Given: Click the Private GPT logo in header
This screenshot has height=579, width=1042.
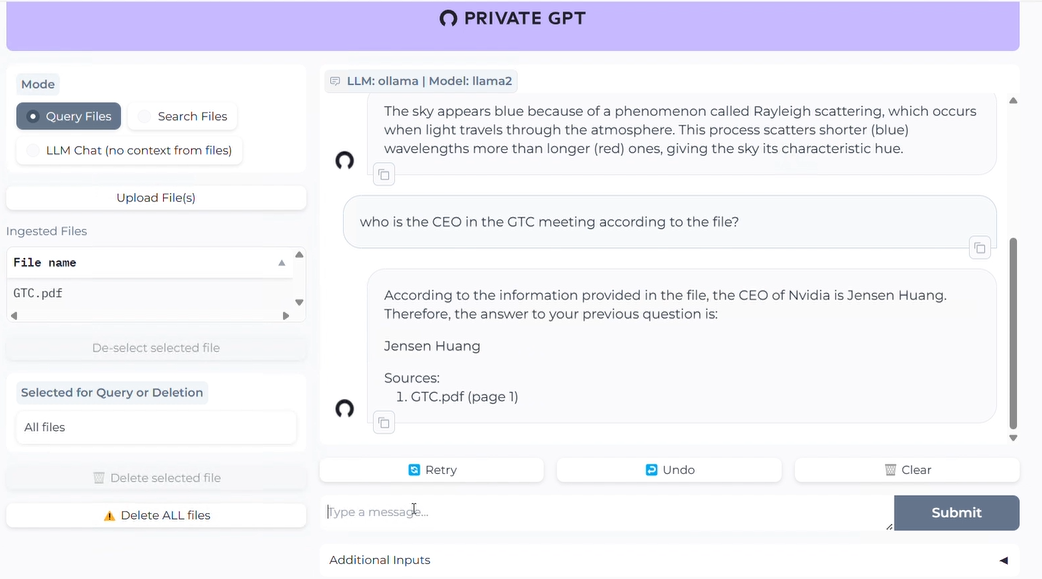Looking at the screenshot, I should [x=449, y=18].
